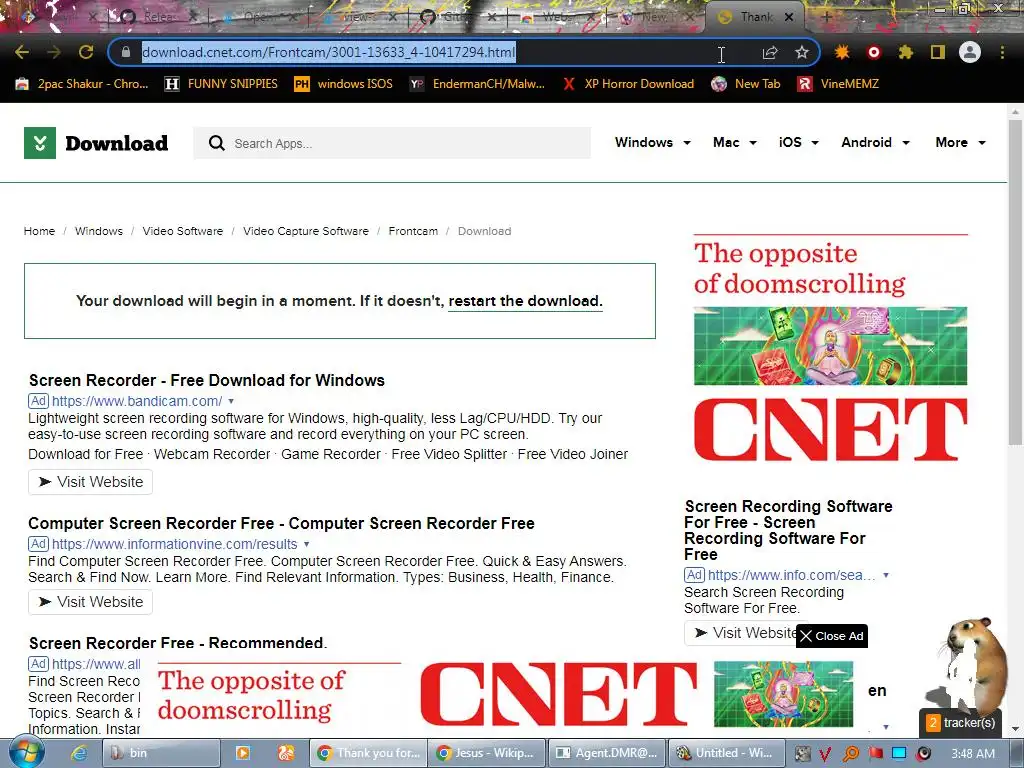Click the search magnifier icon
This screenshot has height=768, width=1024.
[x=217, y=143]
